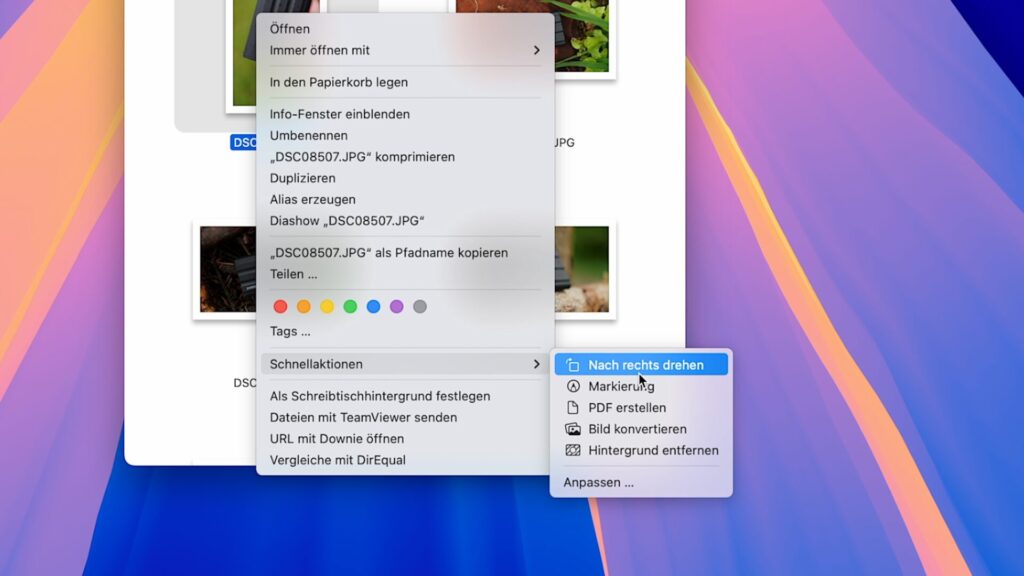This screenshot has width=1024, height=576.
Task: Click the gray tag circle
Action: coord(419,306)
